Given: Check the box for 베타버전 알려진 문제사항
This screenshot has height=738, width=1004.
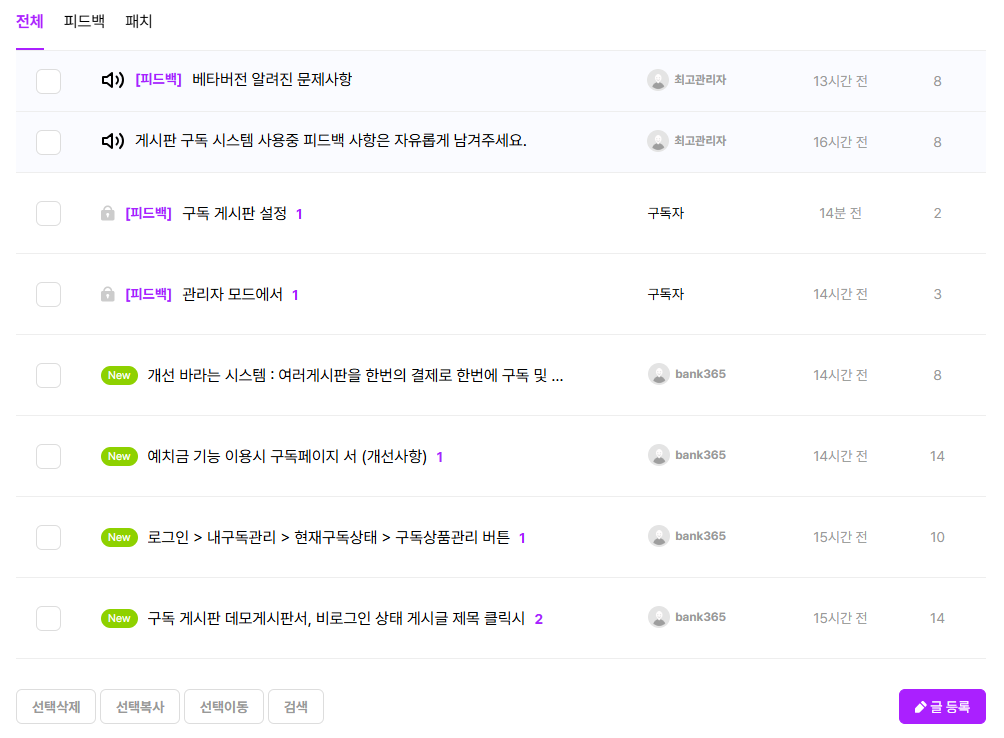Looking at the screenshot, I should 48,81.
